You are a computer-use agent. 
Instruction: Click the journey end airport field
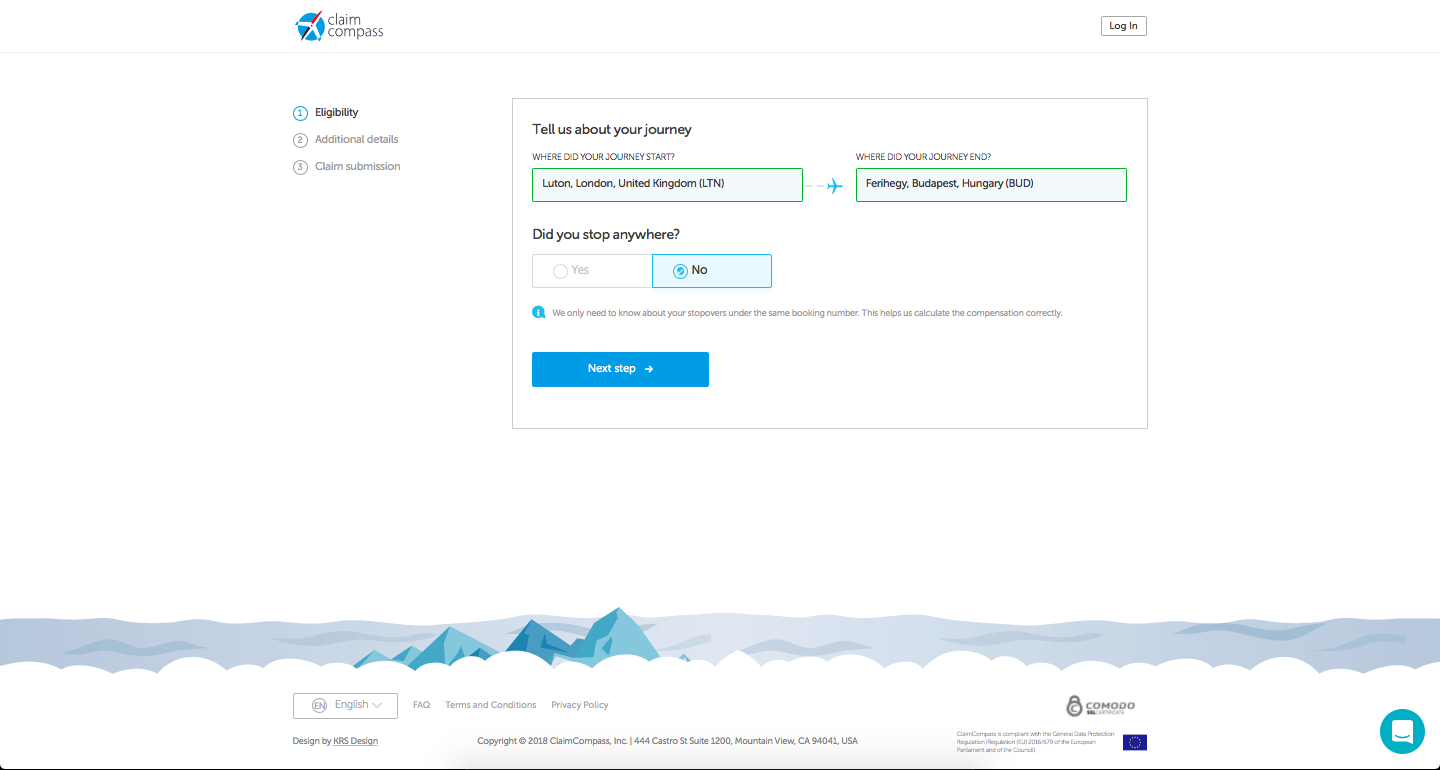[990, 185]
